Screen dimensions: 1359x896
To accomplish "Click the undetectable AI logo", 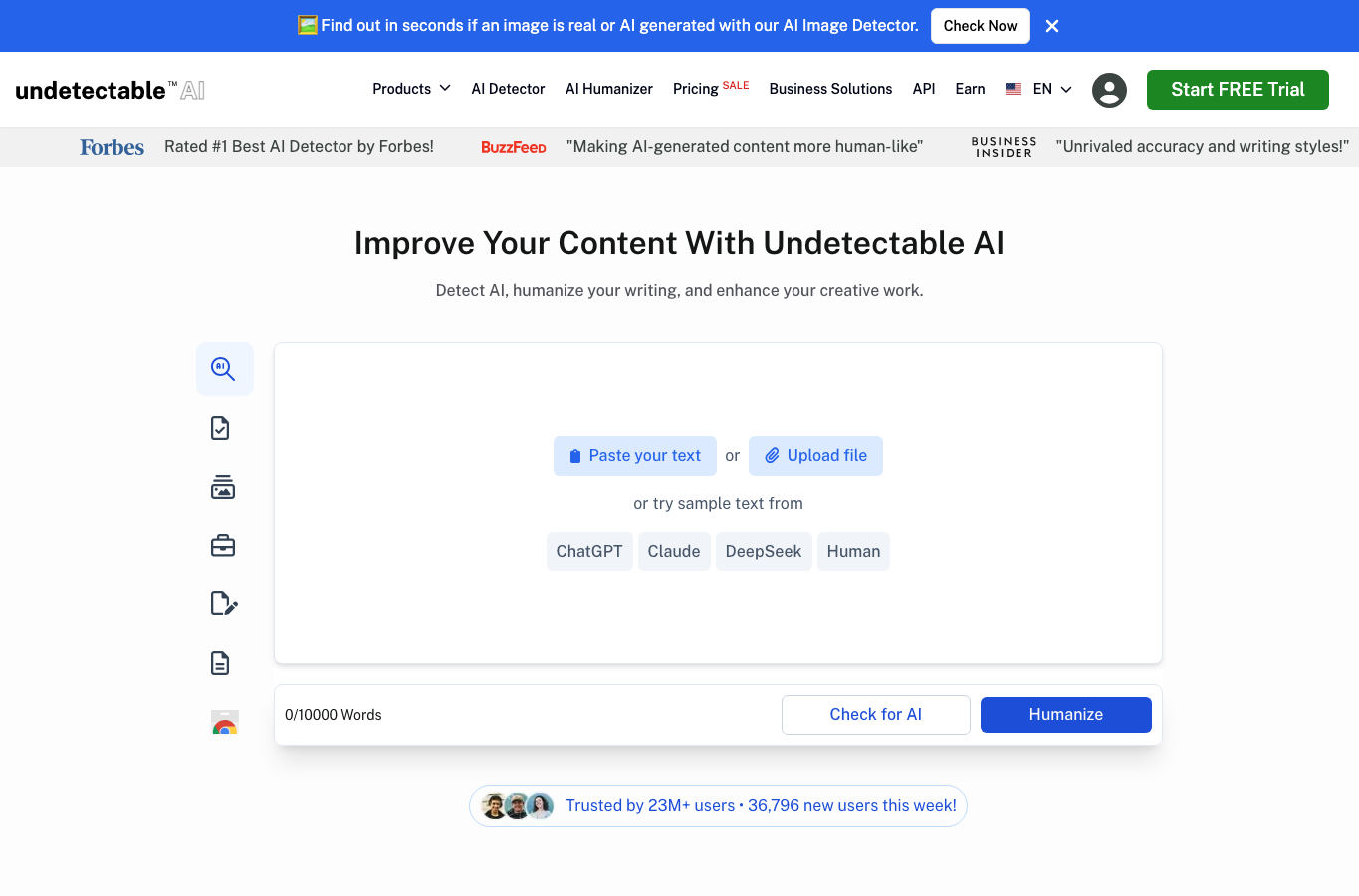I will 111,90.
